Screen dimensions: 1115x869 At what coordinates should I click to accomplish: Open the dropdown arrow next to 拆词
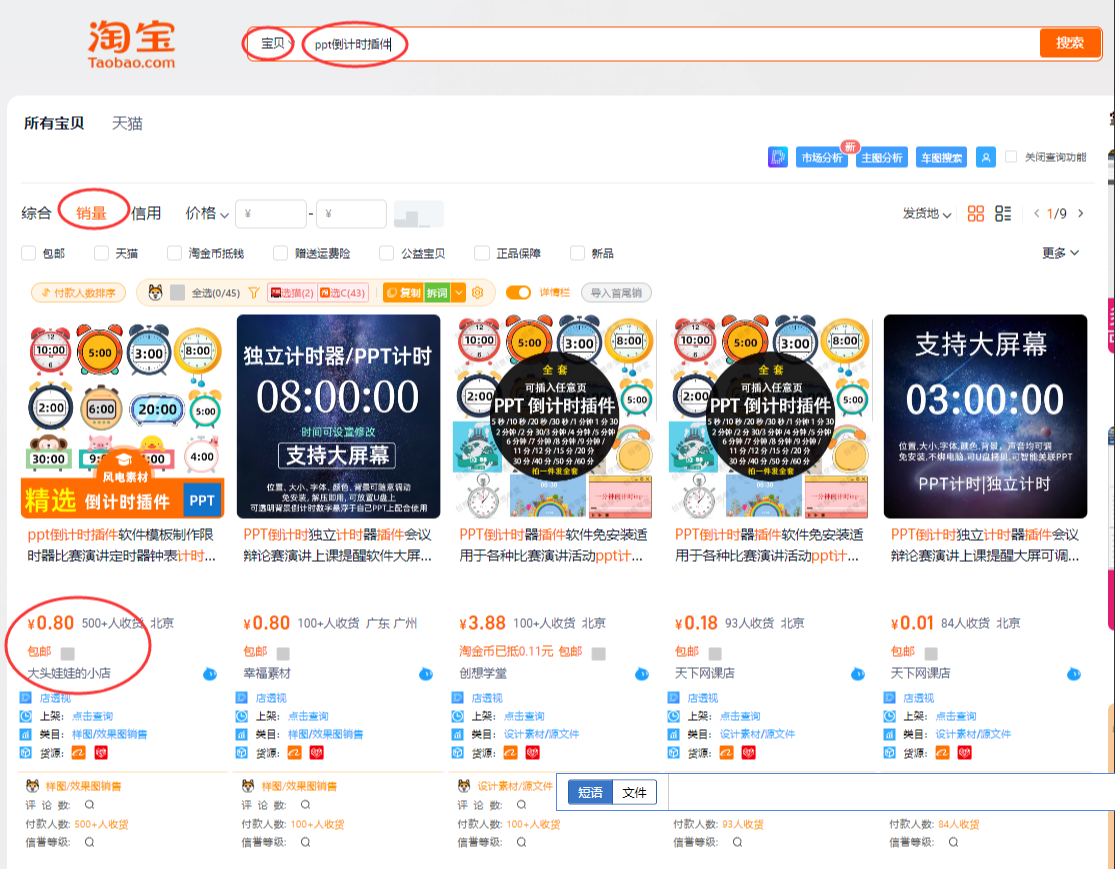(459, 292)
